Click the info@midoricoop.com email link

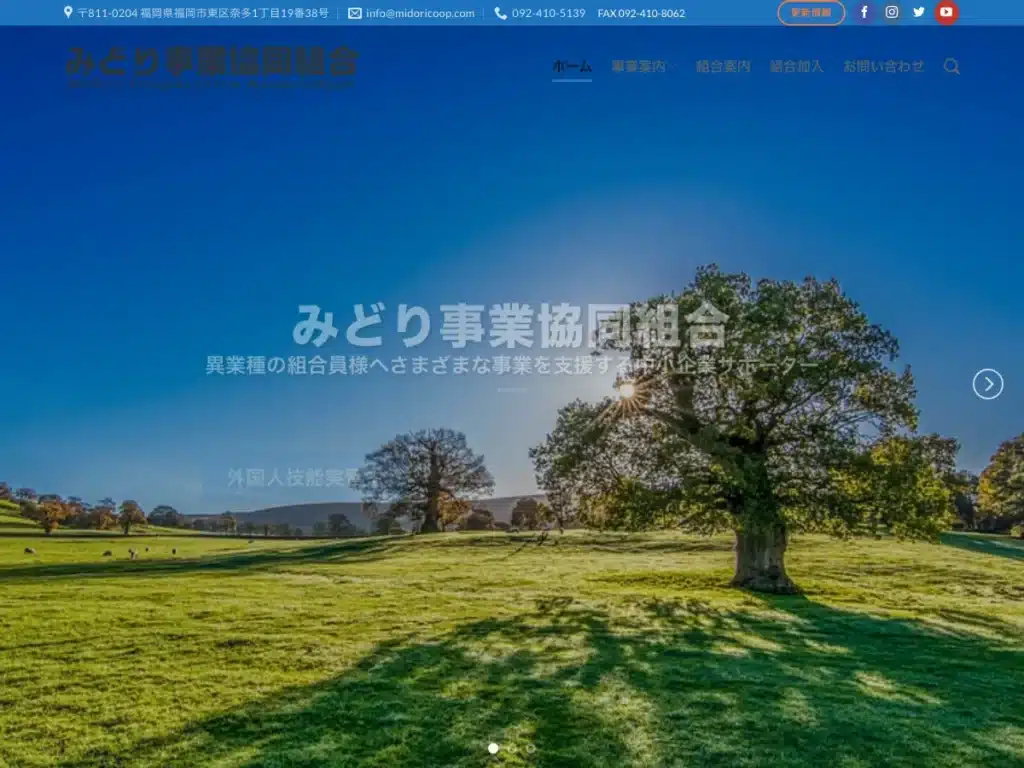[x=420, y=13]
